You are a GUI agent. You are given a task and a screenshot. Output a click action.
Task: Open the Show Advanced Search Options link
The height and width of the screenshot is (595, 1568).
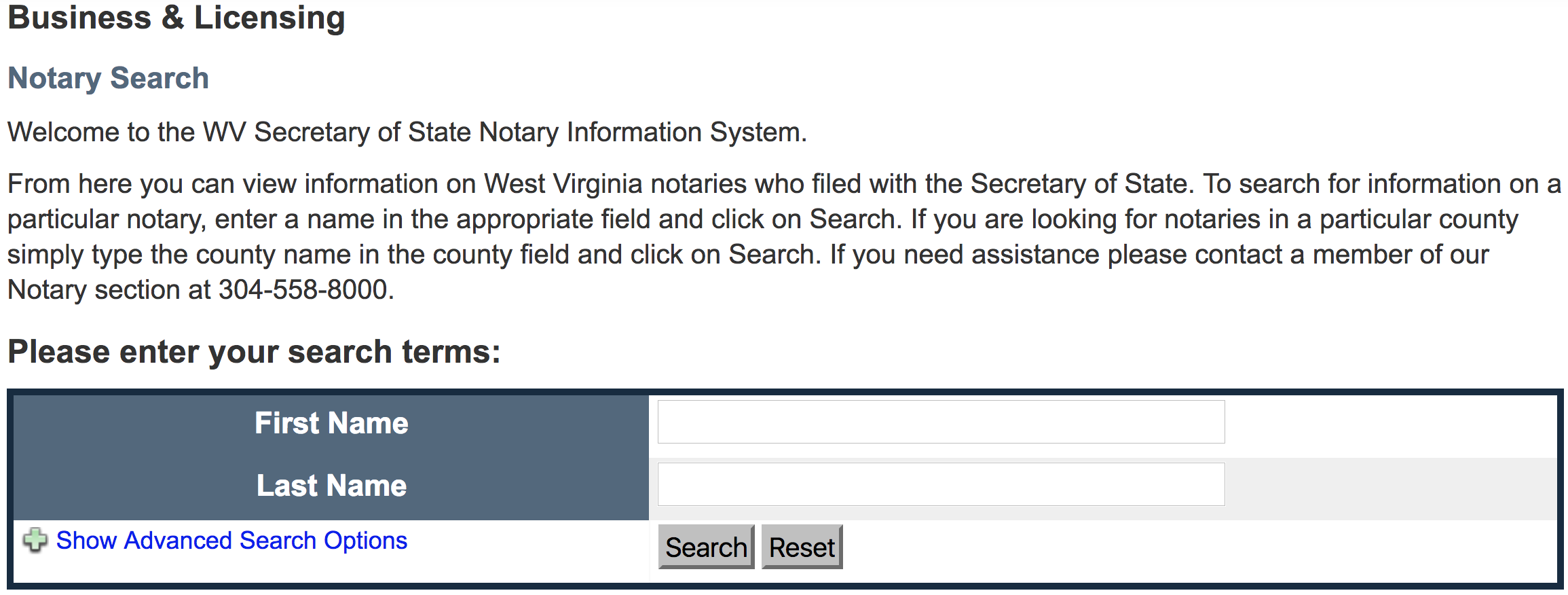[x=231, y=541]
